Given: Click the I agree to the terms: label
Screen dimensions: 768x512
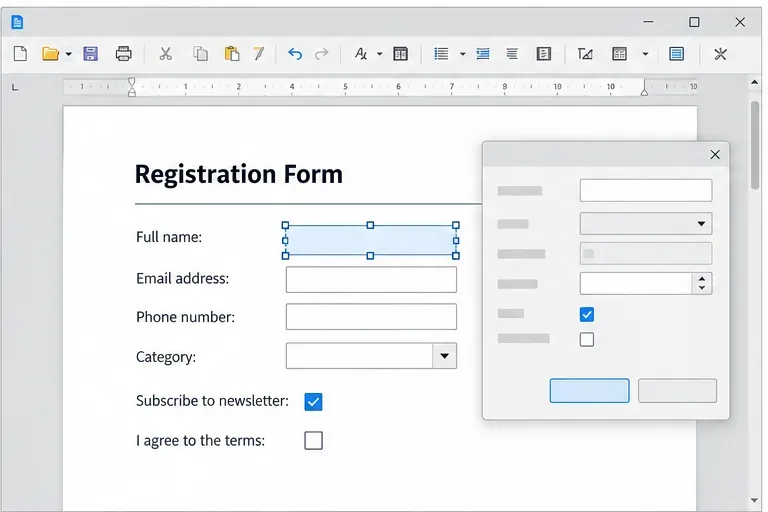Looking at the screenshot, I should 200,440.
